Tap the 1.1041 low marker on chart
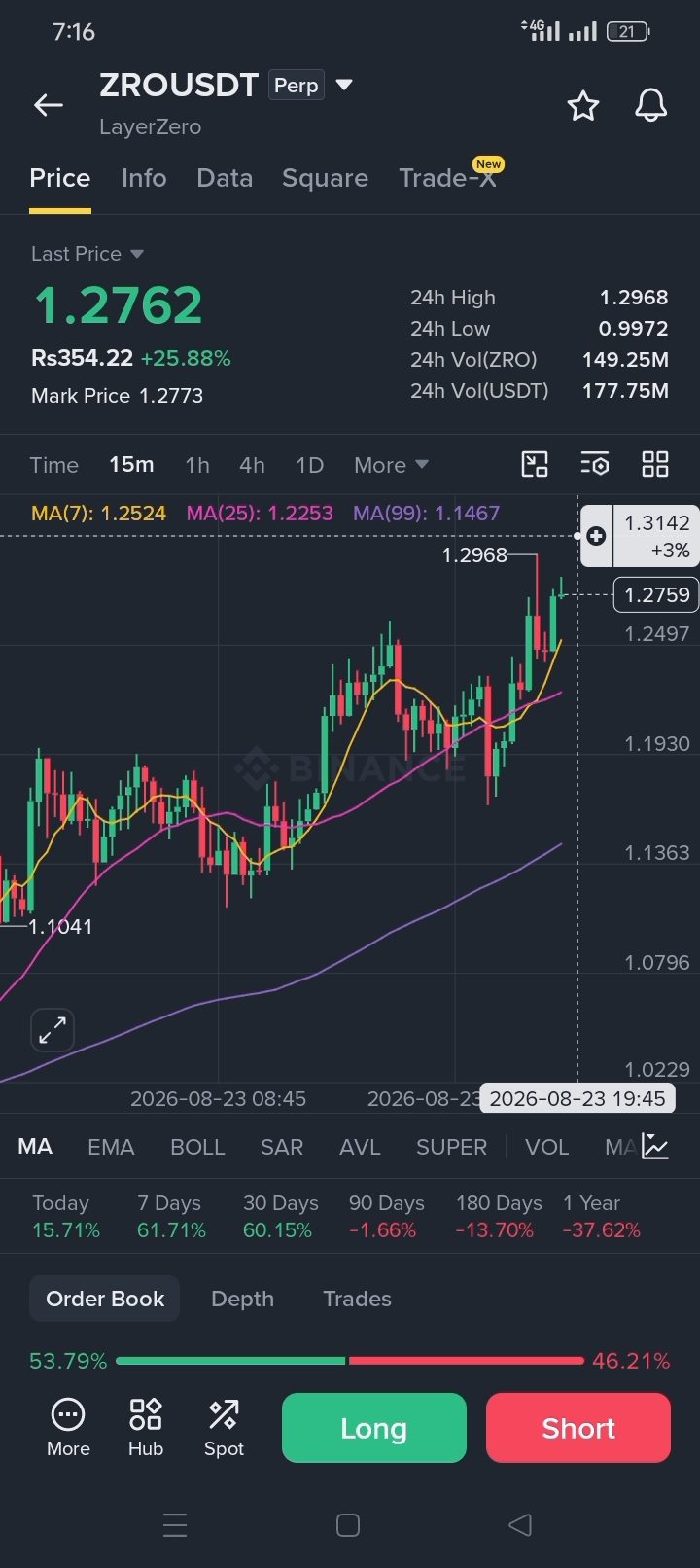This screenshot has width=700, height=1568. (61, 927)
